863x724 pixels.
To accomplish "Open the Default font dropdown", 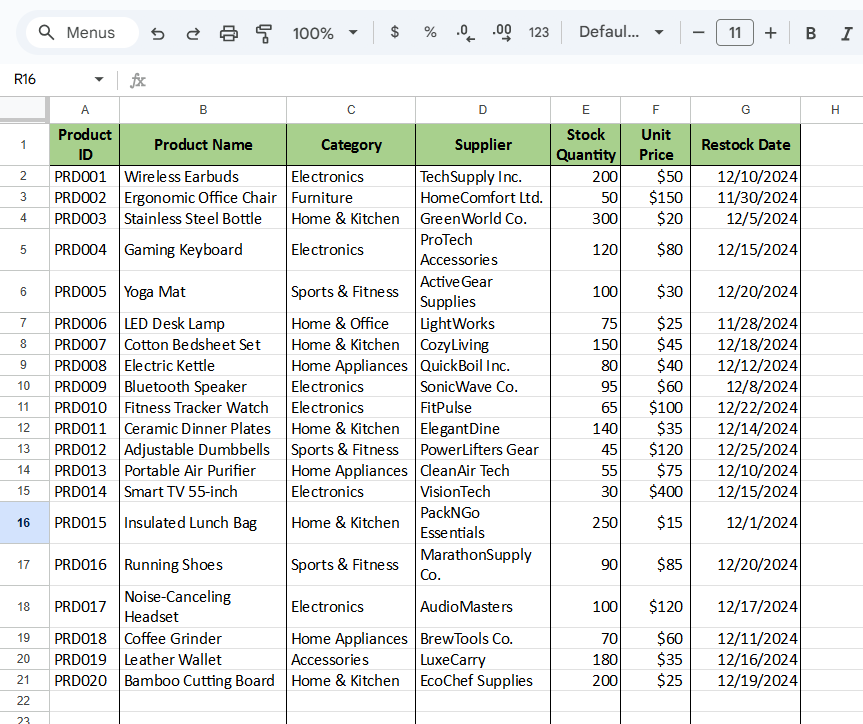I will coord(621,32).
